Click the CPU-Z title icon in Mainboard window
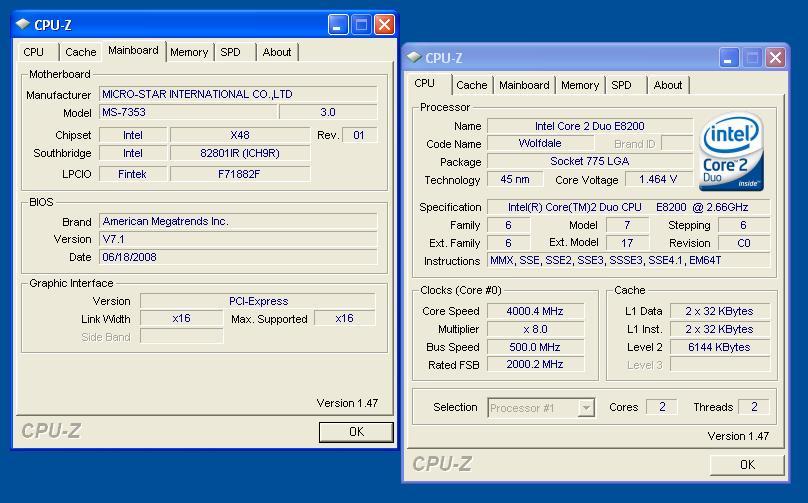The width and height of the screenshot is (808, 503). pyautogui.click(x=23, y=24)
